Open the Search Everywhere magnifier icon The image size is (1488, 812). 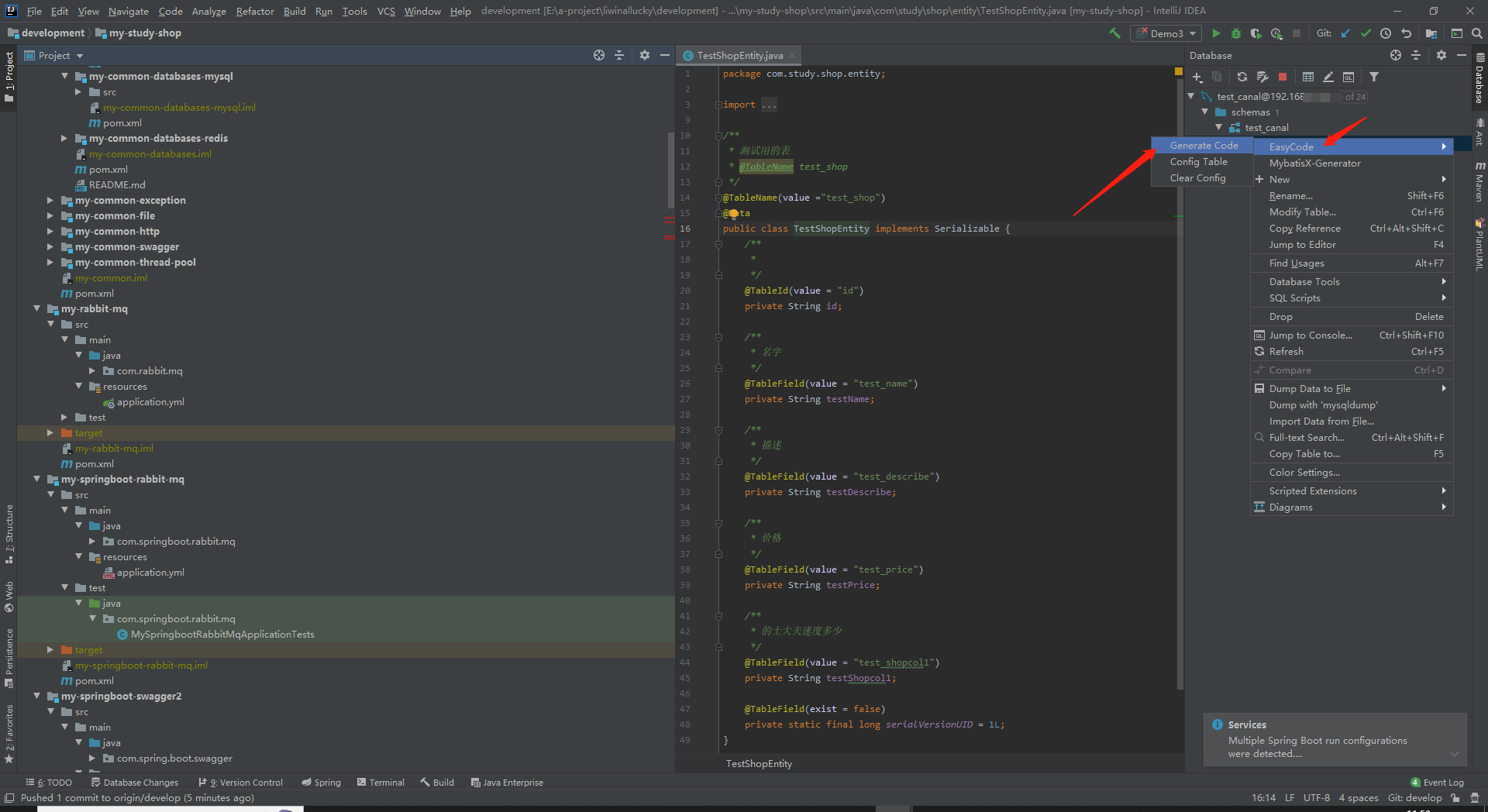coord(1477,33)
